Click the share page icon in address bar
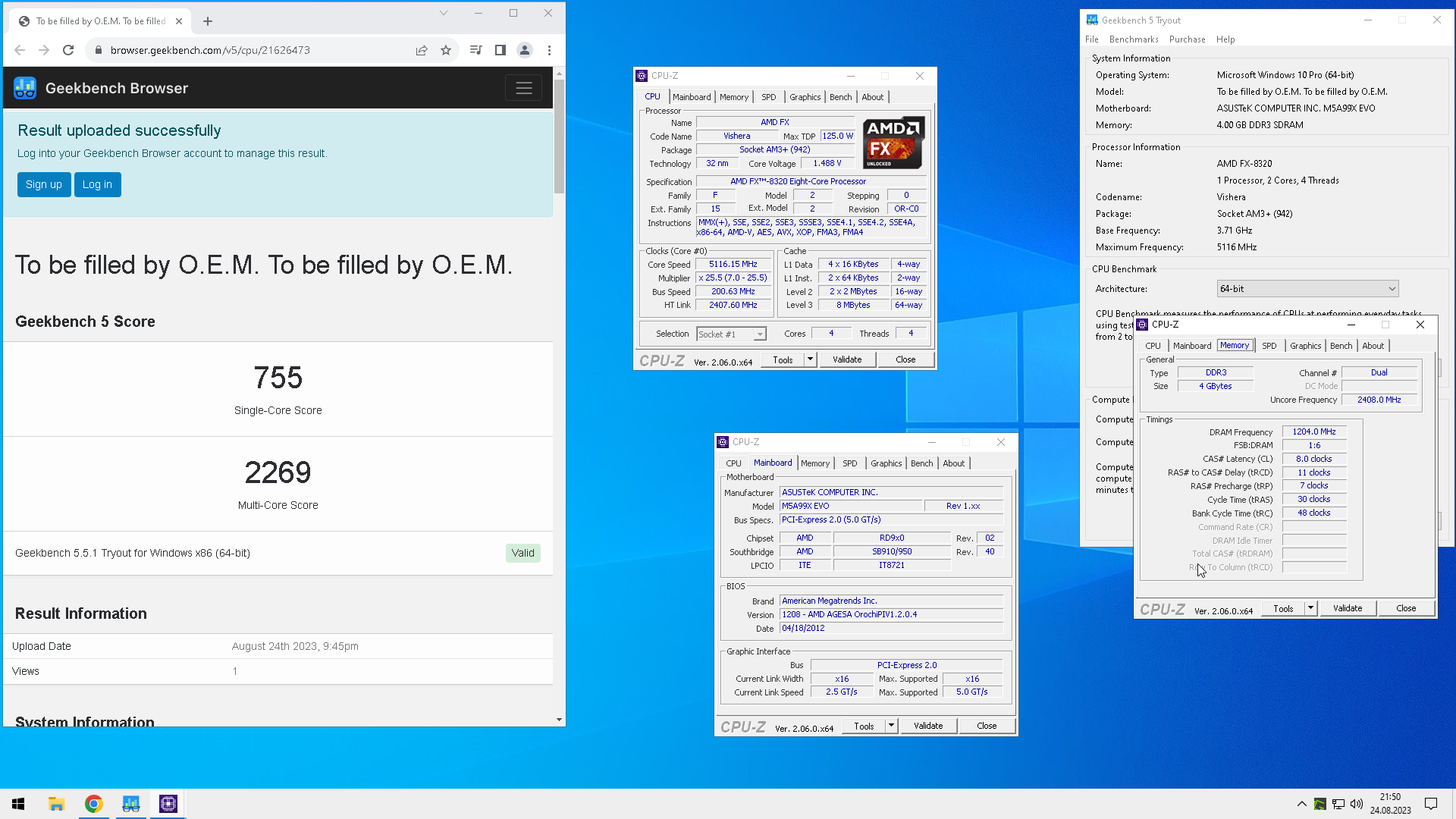 (422, 50)
